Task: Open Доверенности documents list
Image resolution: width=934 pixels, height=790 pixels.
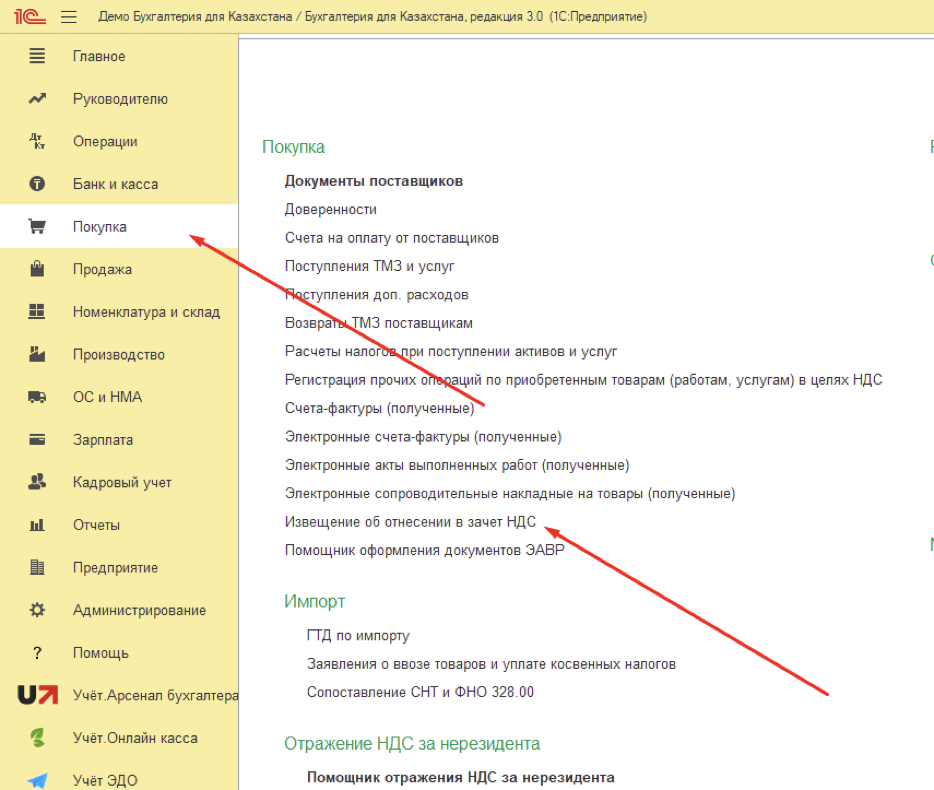Action: (330, 209)
